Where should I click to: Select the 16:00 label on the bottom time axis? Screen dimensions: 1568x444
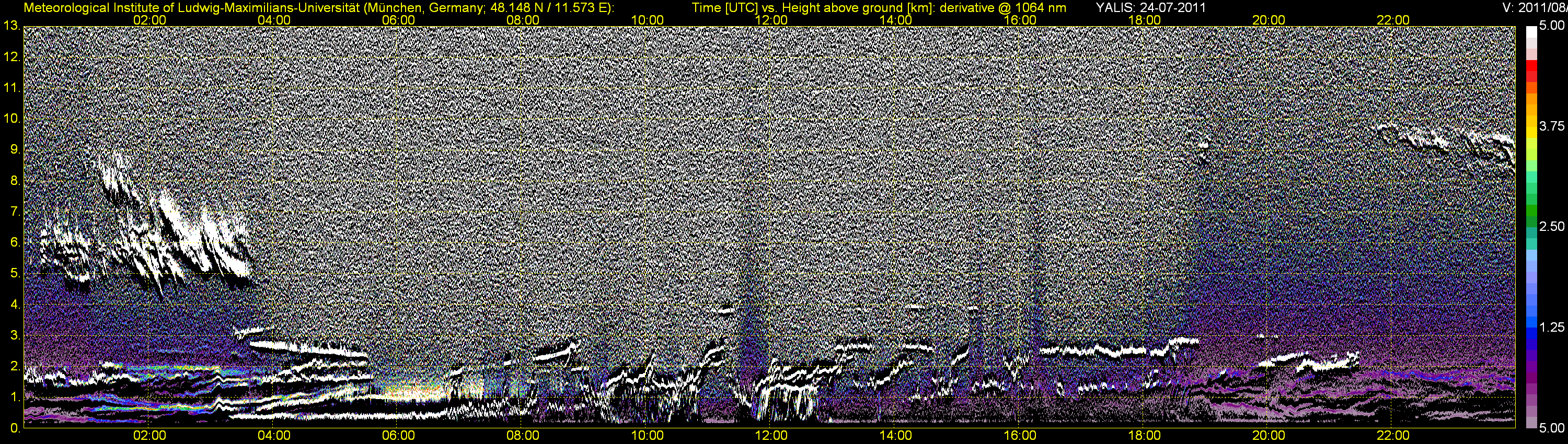coord(1020,436)
